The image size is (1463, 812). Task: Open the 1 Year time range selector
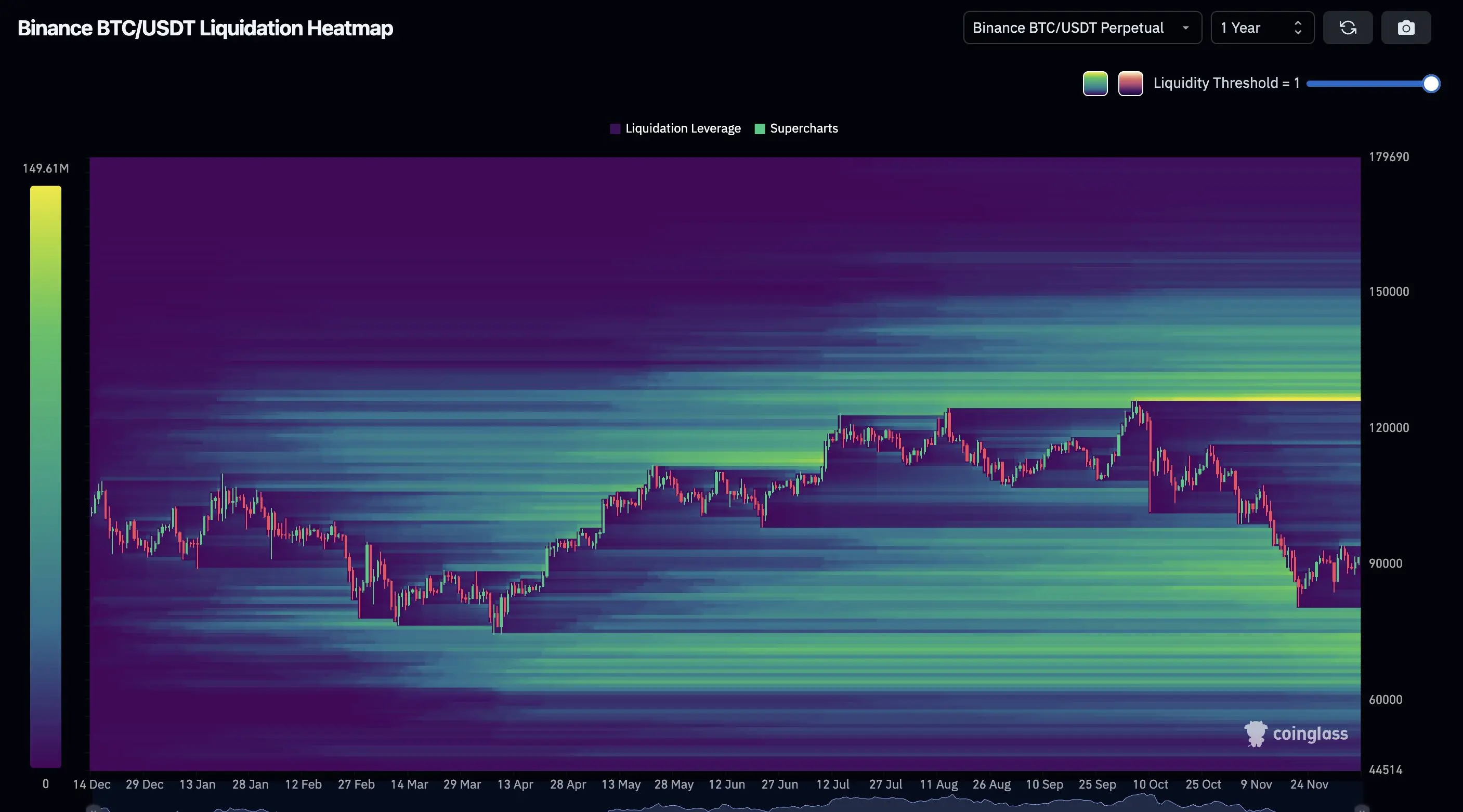pos(1249,28)
